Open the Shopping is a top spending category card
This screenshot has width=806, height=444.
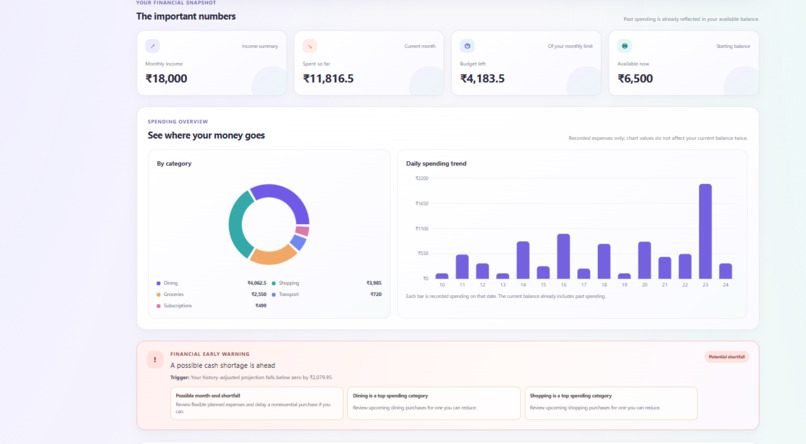[x=611, y=403]
